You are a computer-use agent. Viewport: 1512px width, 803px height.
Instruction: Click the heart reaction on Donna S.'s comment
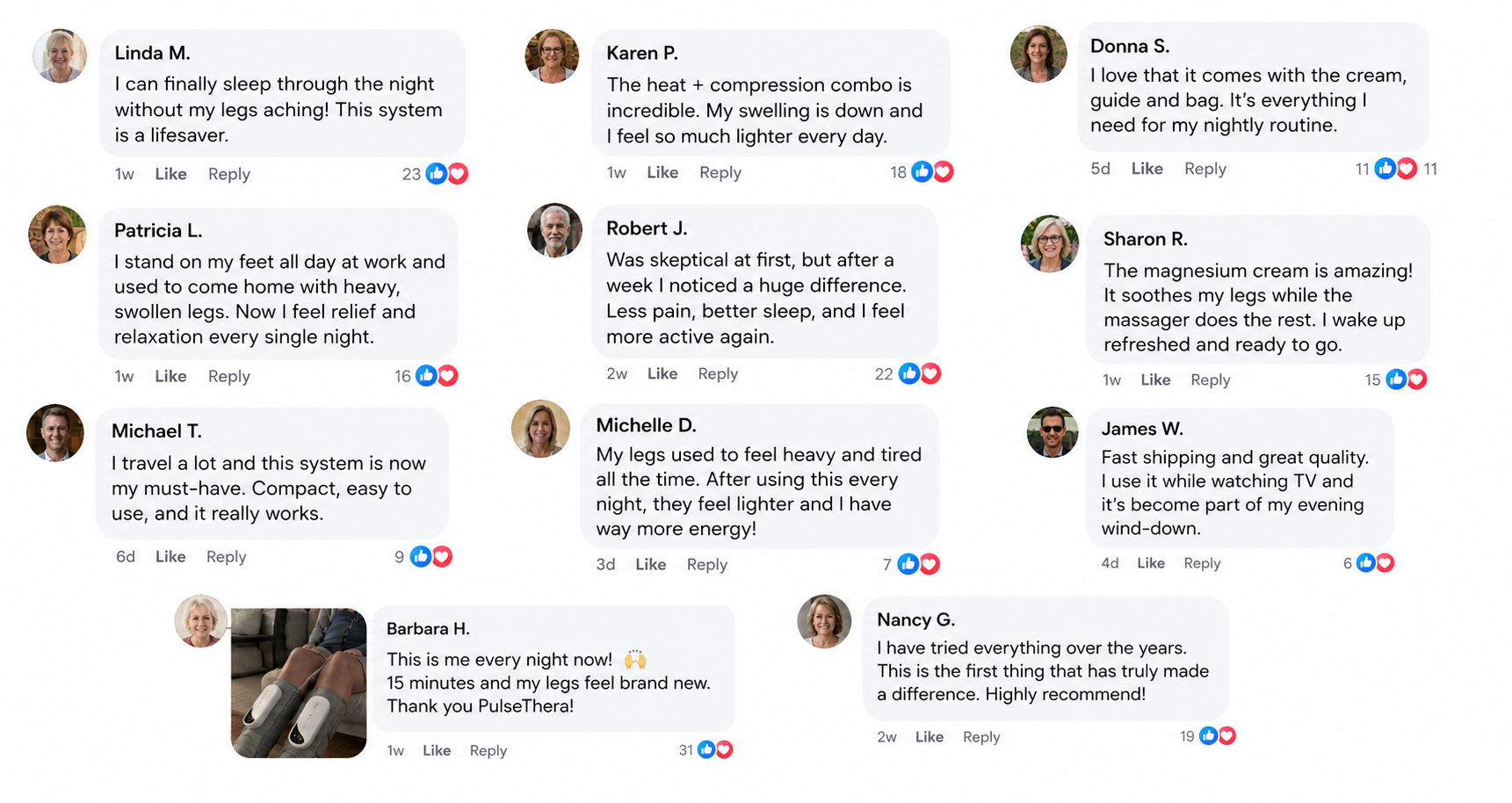pyautogui.click(x=1407, y=169)
